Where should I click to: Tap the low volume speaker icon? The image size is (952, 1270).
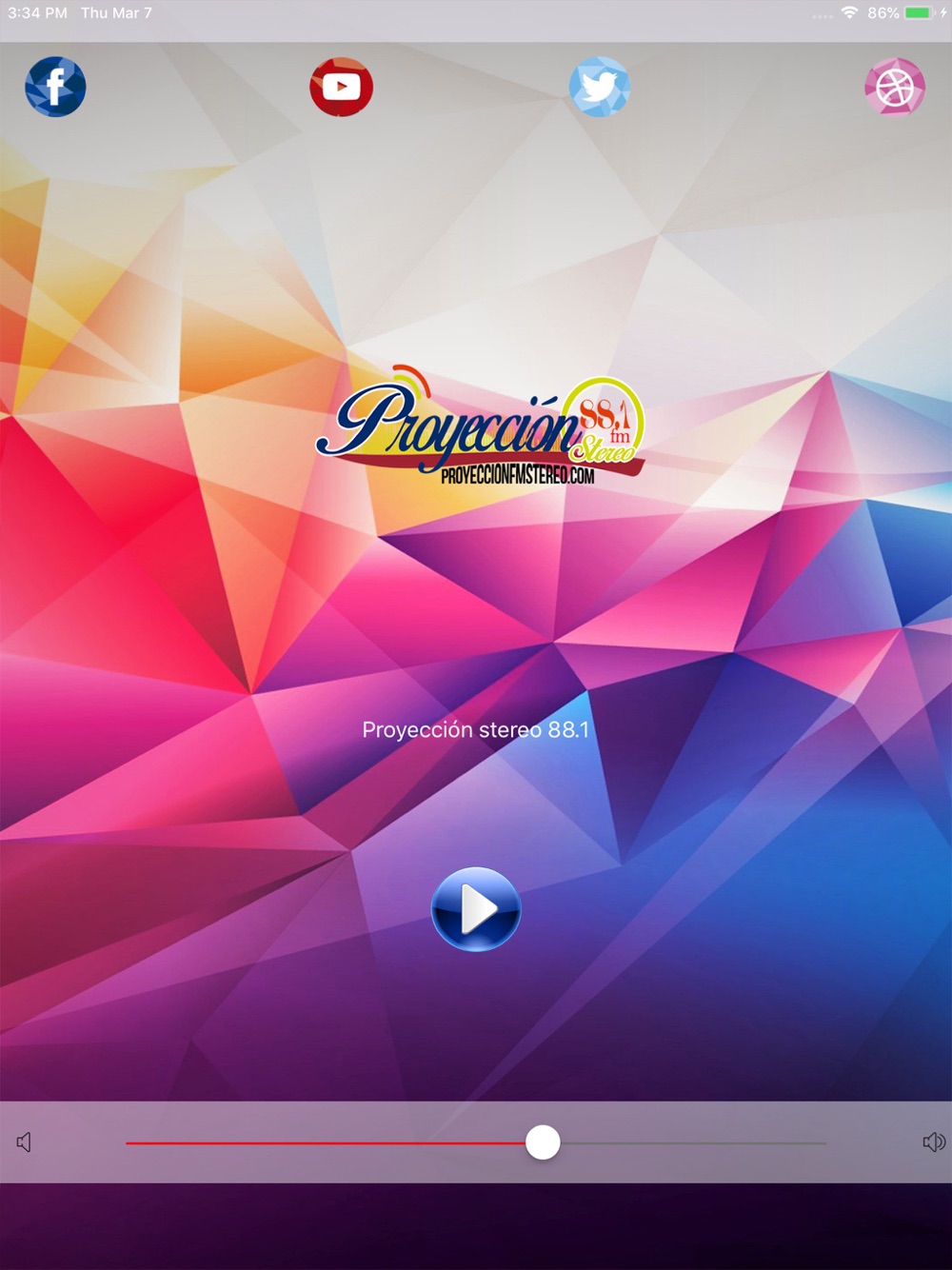[25, 1141]
